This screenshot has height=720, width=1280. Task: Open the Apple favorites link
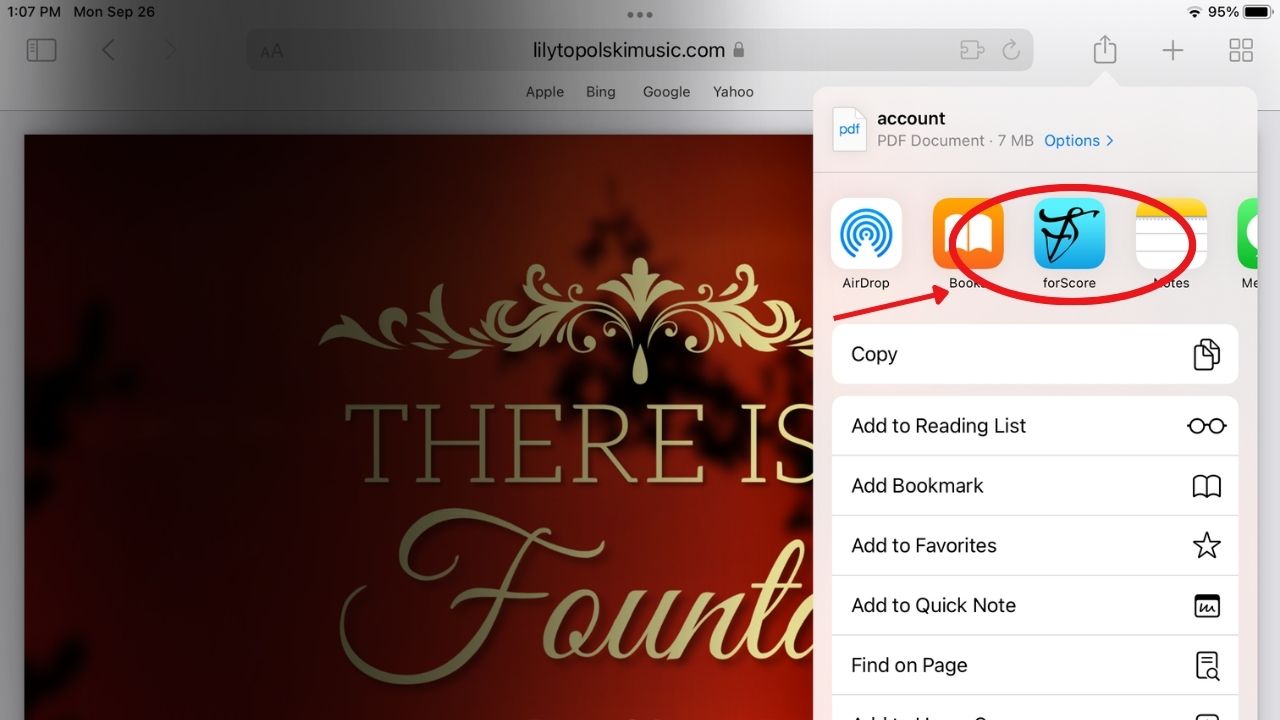pyautogui.click(x=545, y=92)
